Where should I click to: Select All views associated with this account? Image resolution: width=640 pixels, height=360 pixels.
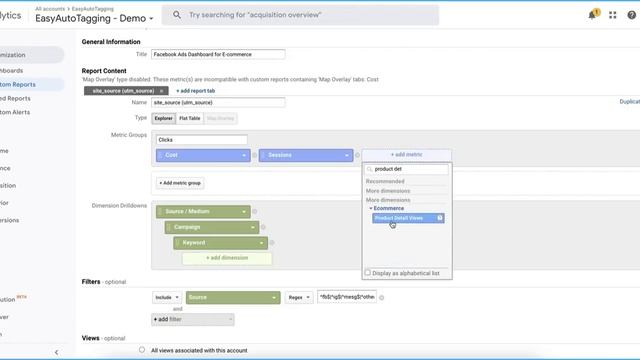(142, 350)
